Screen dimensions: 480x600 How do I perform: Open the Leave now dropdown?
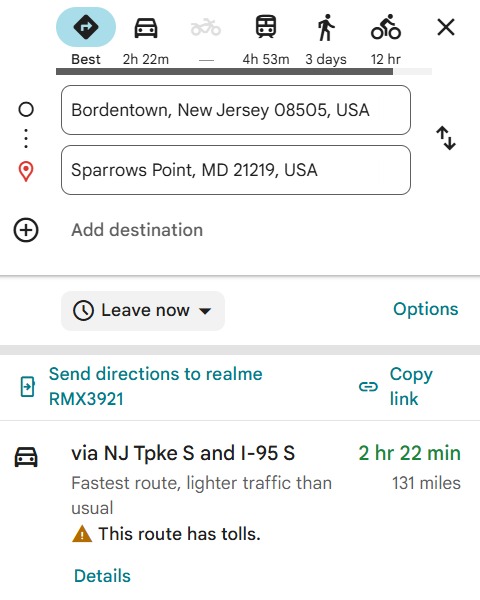pos(143,311)
